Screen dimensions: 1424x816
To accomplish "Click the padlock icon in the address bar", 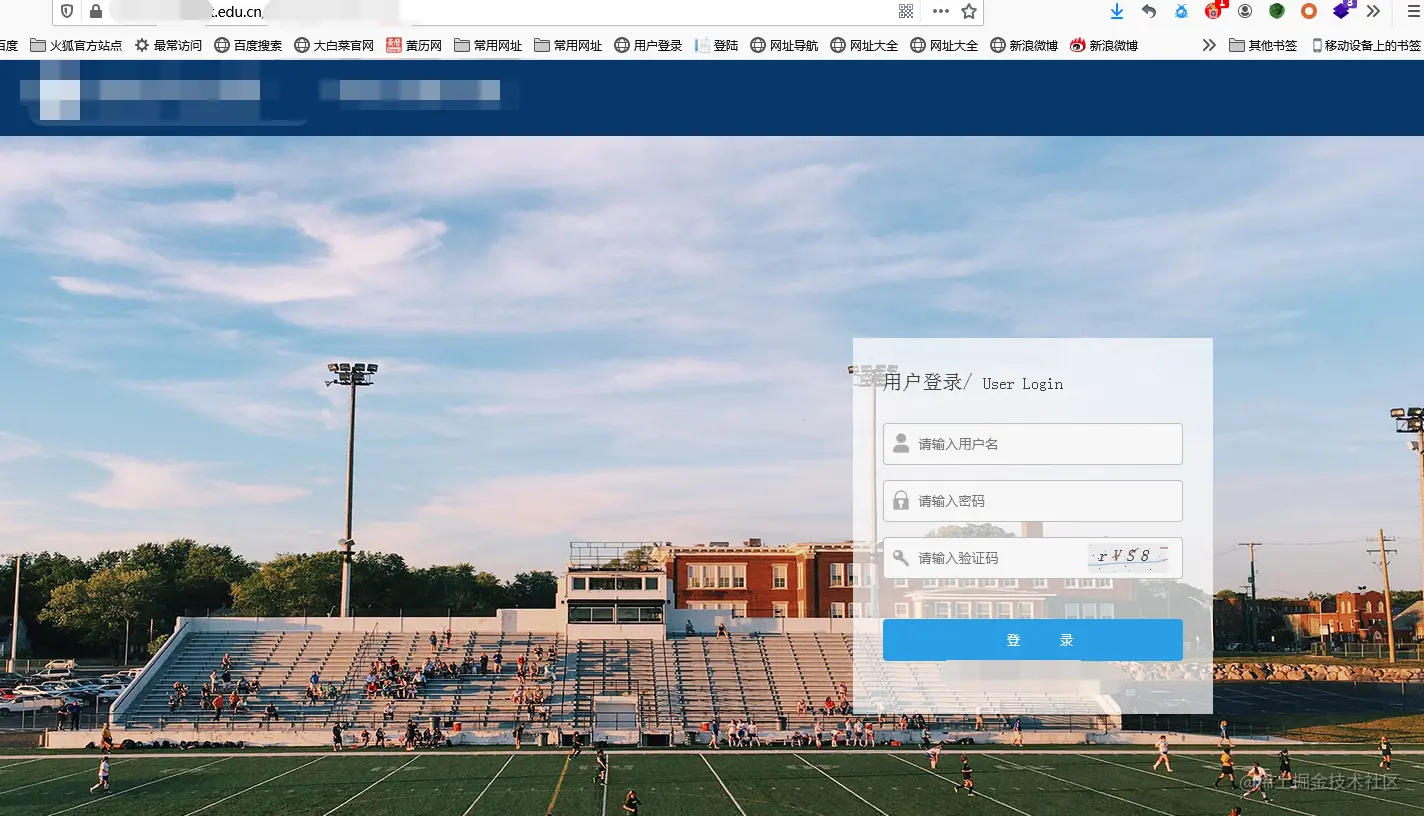I will click(x=96, y=12).
